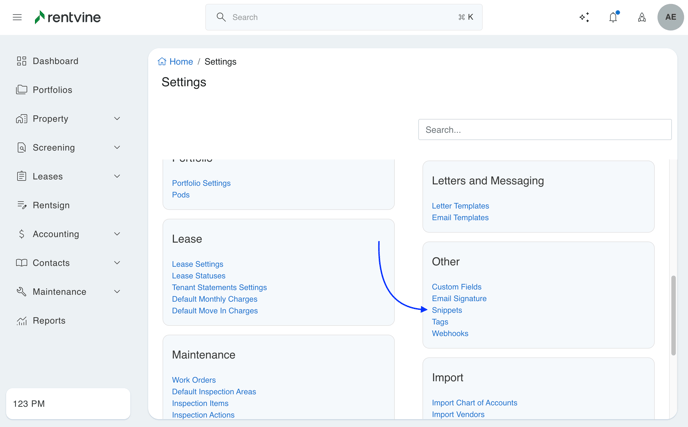Click the Rentvine logo
This screenshot has height=427, width=688.
67,17
